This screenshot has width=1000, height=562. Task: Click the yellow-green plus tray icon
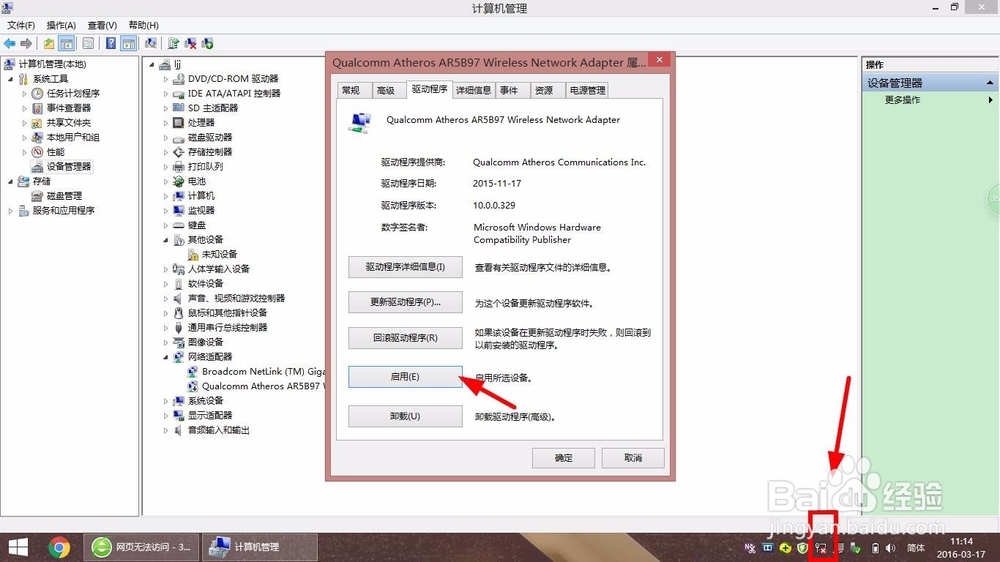click(x=786, y=548)
